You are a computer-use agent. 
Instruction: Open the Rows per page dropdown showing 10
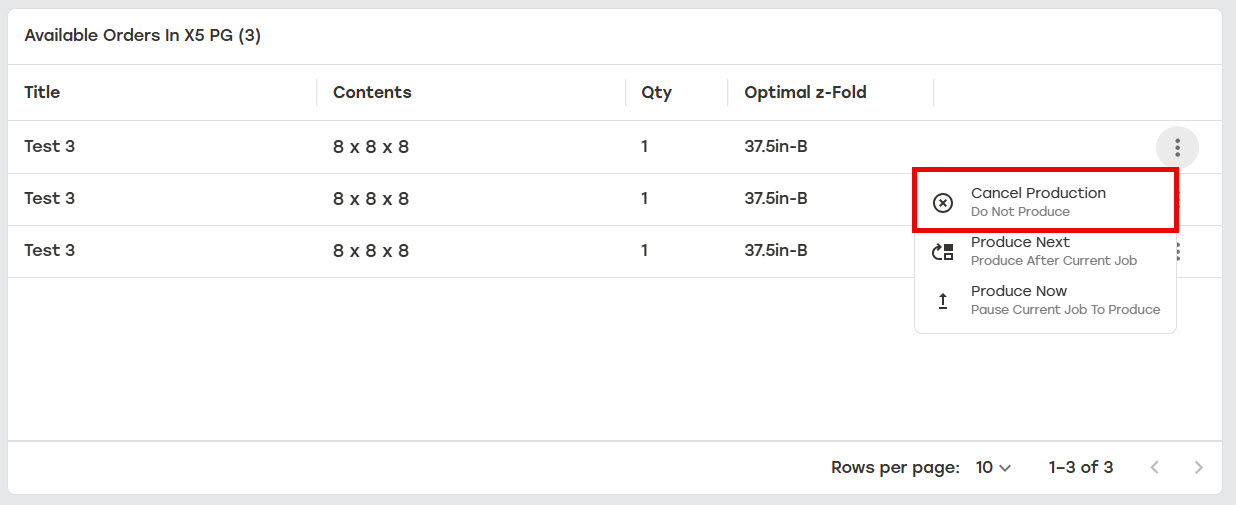[x=994, y=467]
